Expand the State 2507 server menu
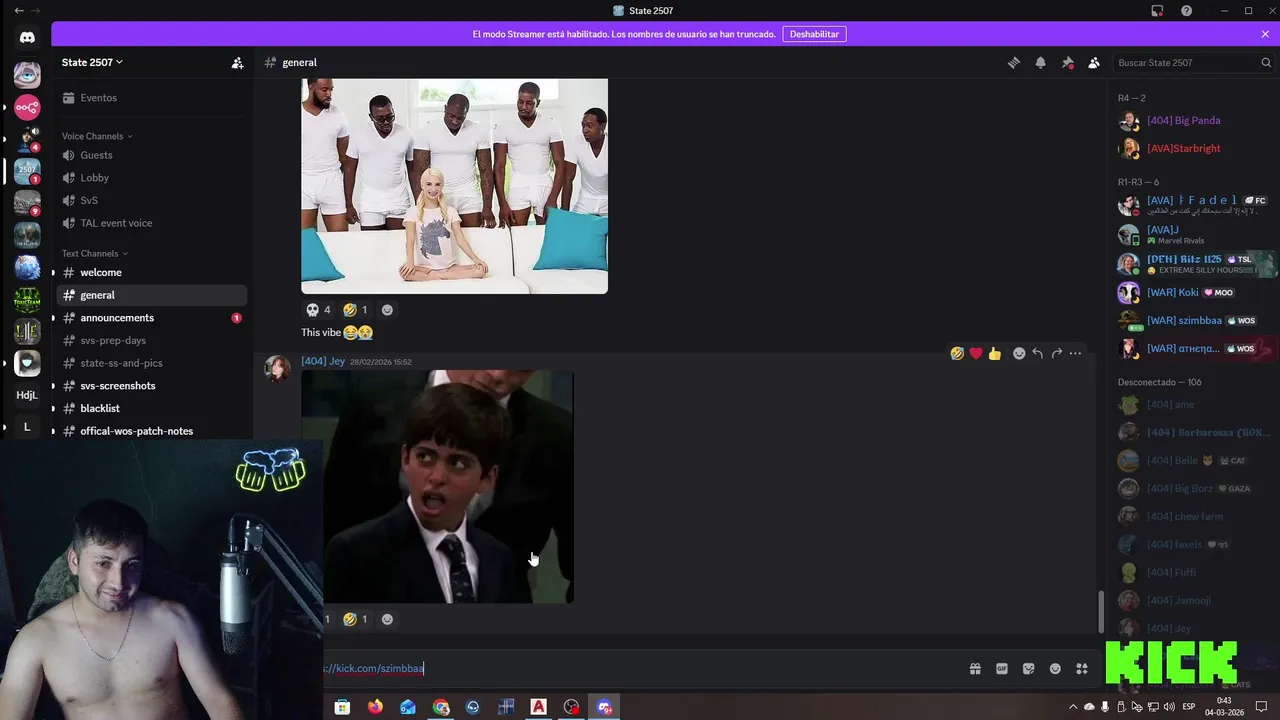This screenshot has height=720, width=1280. point(92,62)
